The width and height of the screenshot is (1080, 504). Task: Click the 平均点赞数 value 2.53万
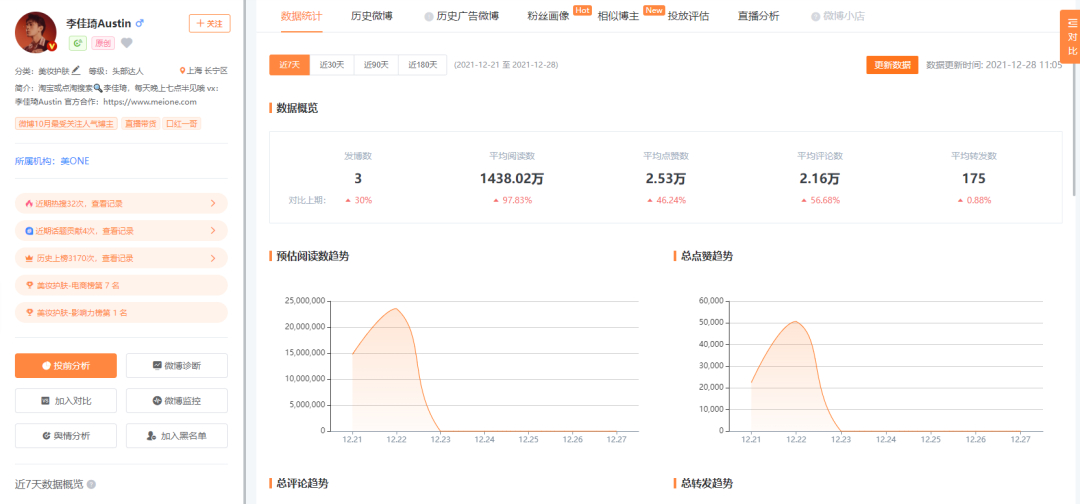coord(666,179)
